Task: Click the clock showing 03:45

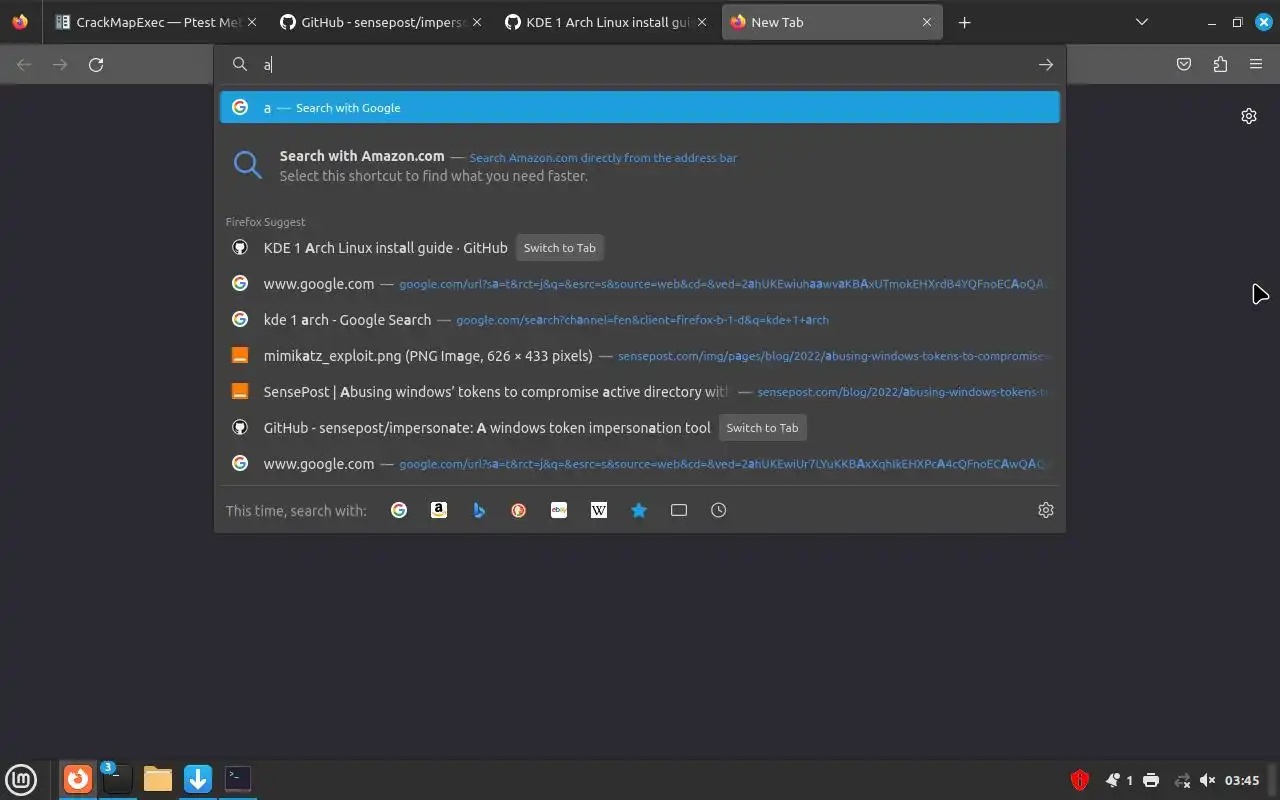Action: [1242, 780]
